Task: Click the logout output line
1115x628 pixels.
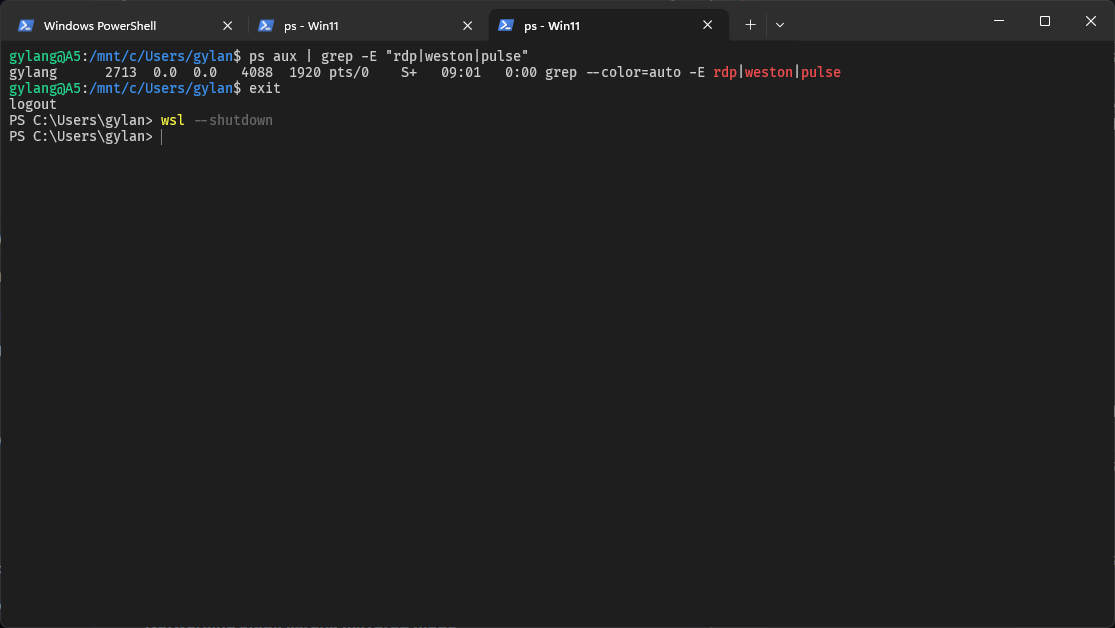Action: pos(33,105)
